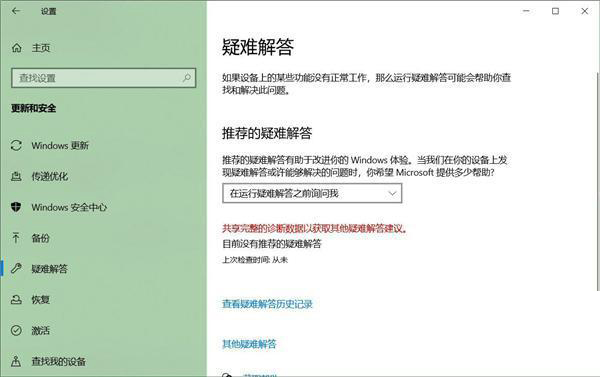Click the 恢复 icon
This screenshot has width=600, height=377.
[x=16, y=299]
